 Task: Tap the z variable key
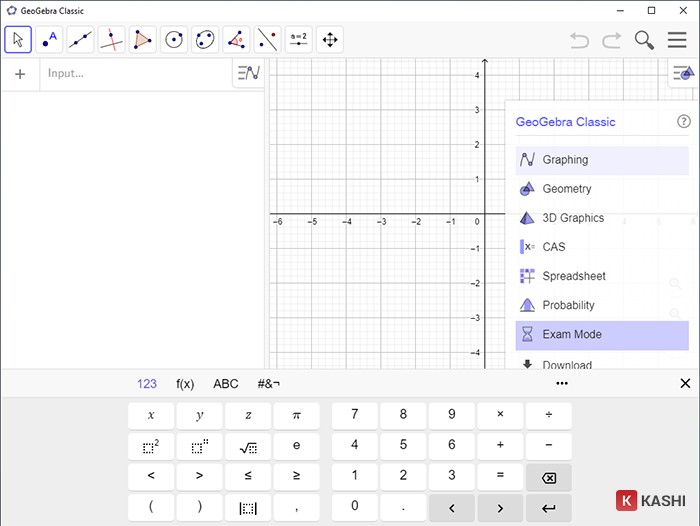[x=248, y=415]
